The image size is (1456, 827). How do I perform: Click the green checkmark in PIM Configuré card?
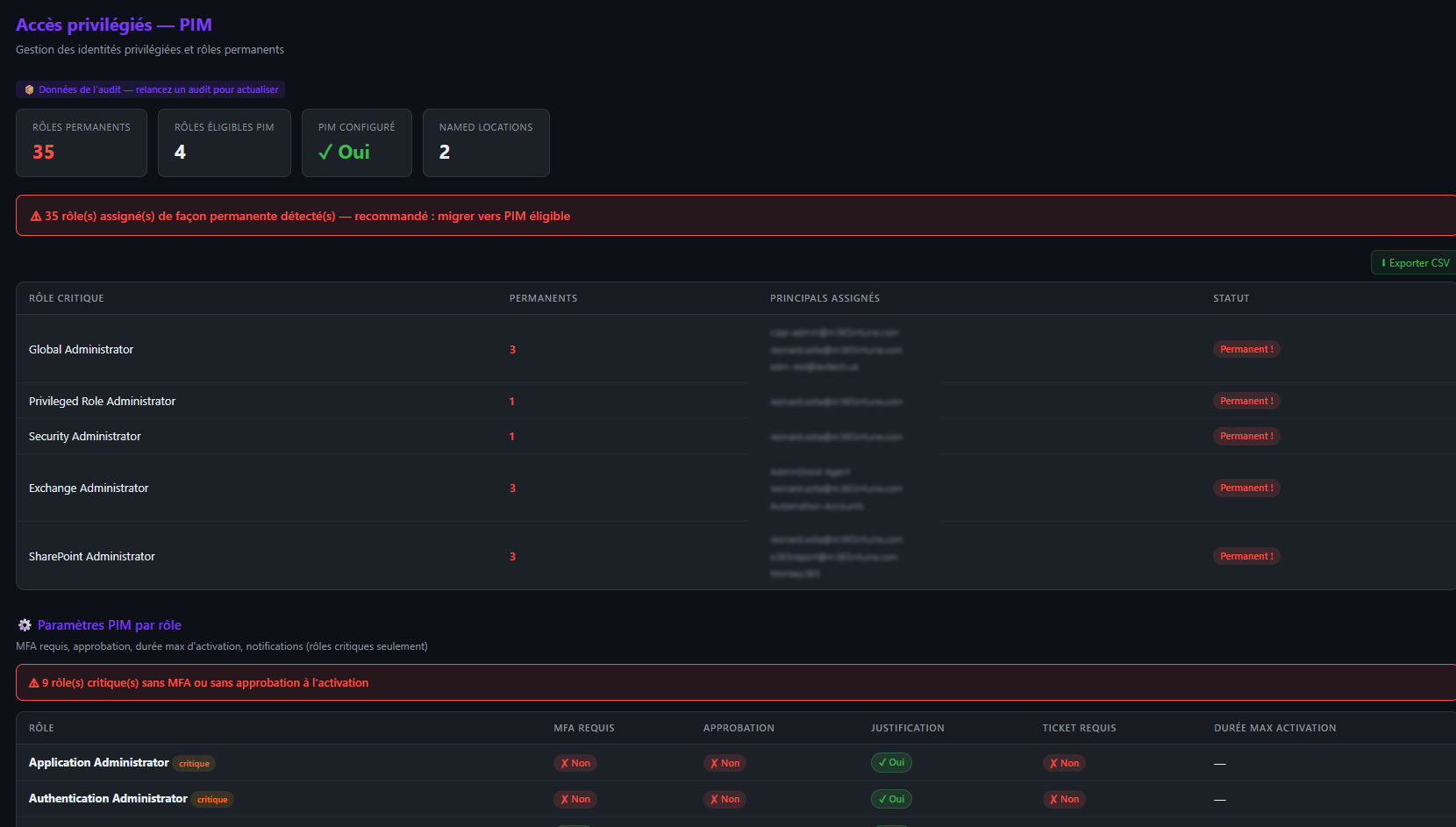pyautogui.click(x=325, y=153)
